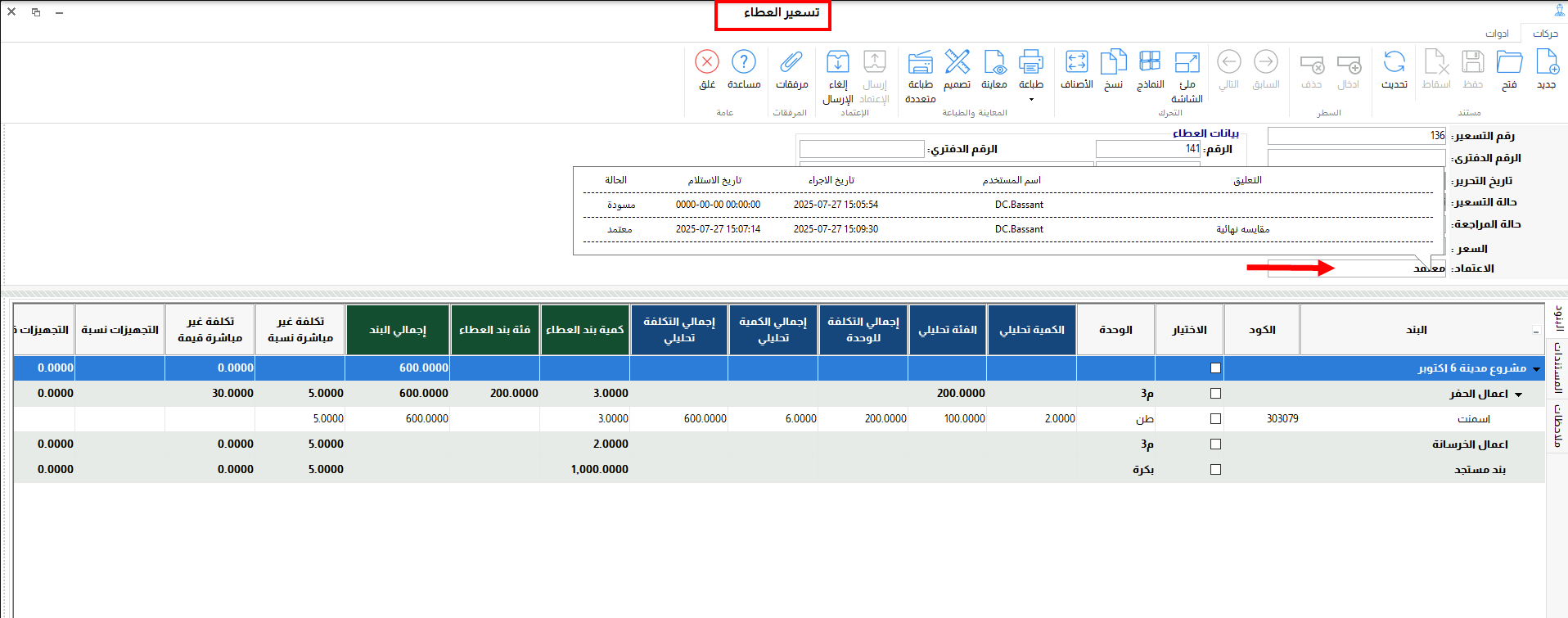This screenshot has width=1568, height=618.
Task: Tick the checkbox for اسمنت row
Action: point(1215,419)
